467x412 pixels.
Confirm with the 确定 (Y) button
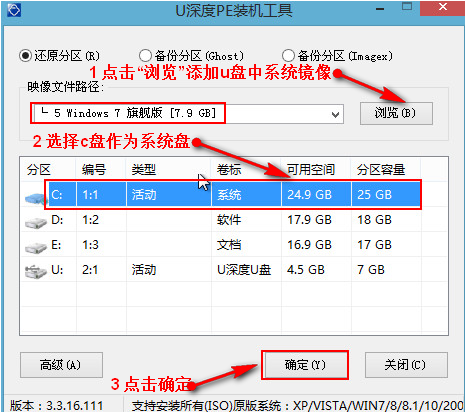click(x=305, y=365)
